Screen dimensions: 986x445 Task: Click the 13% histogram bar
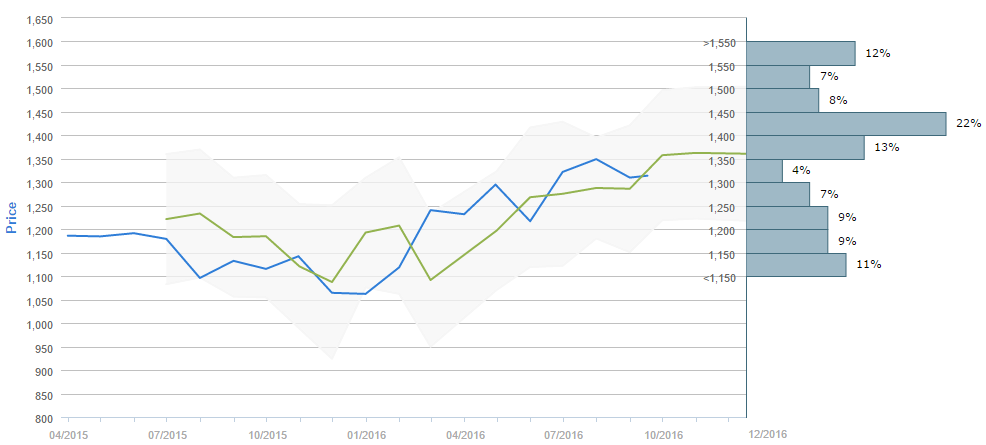[x=805, y=148]
